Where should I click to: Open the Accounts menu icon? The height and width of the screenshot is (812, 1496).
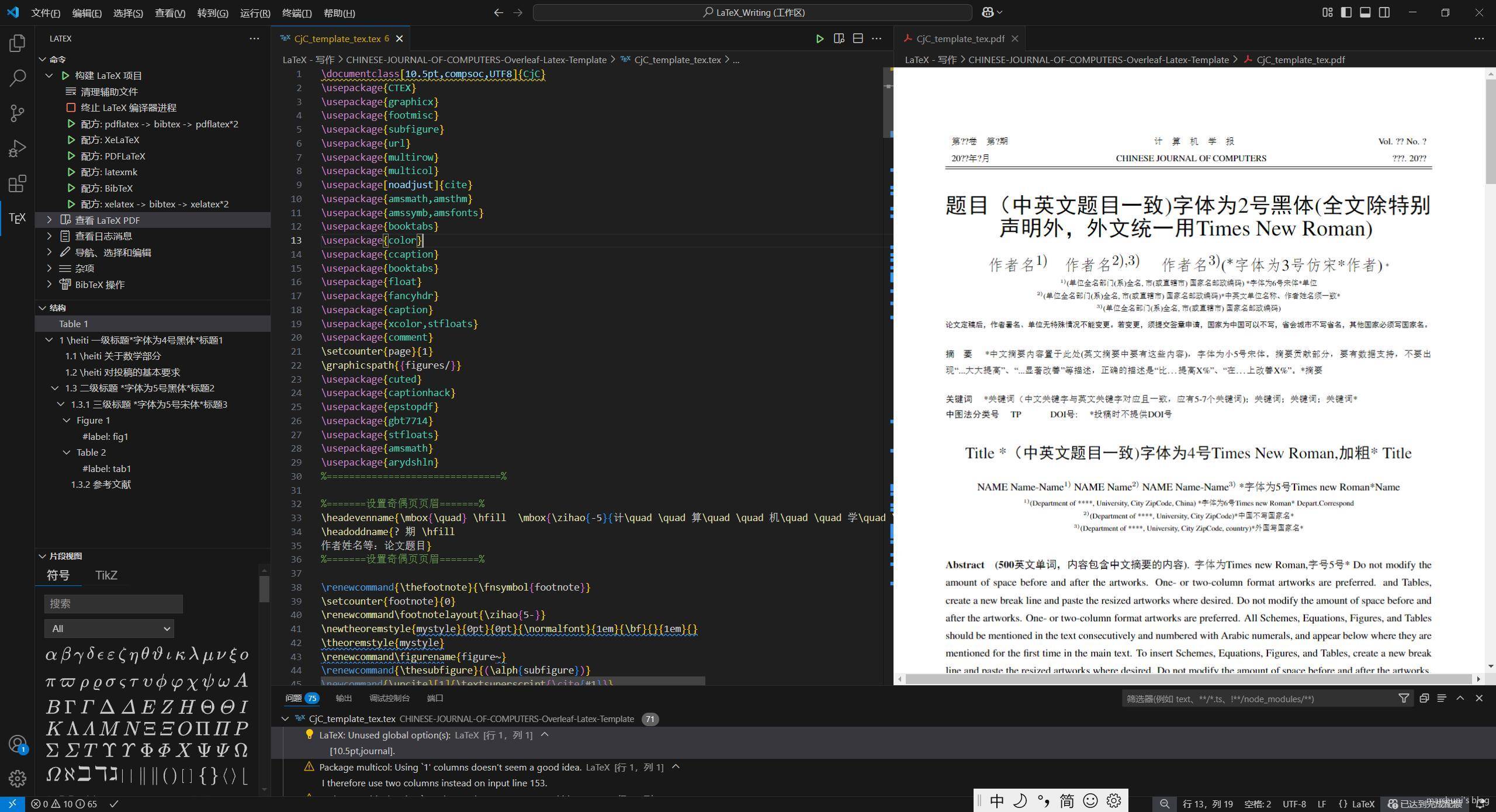click(18, 744)
